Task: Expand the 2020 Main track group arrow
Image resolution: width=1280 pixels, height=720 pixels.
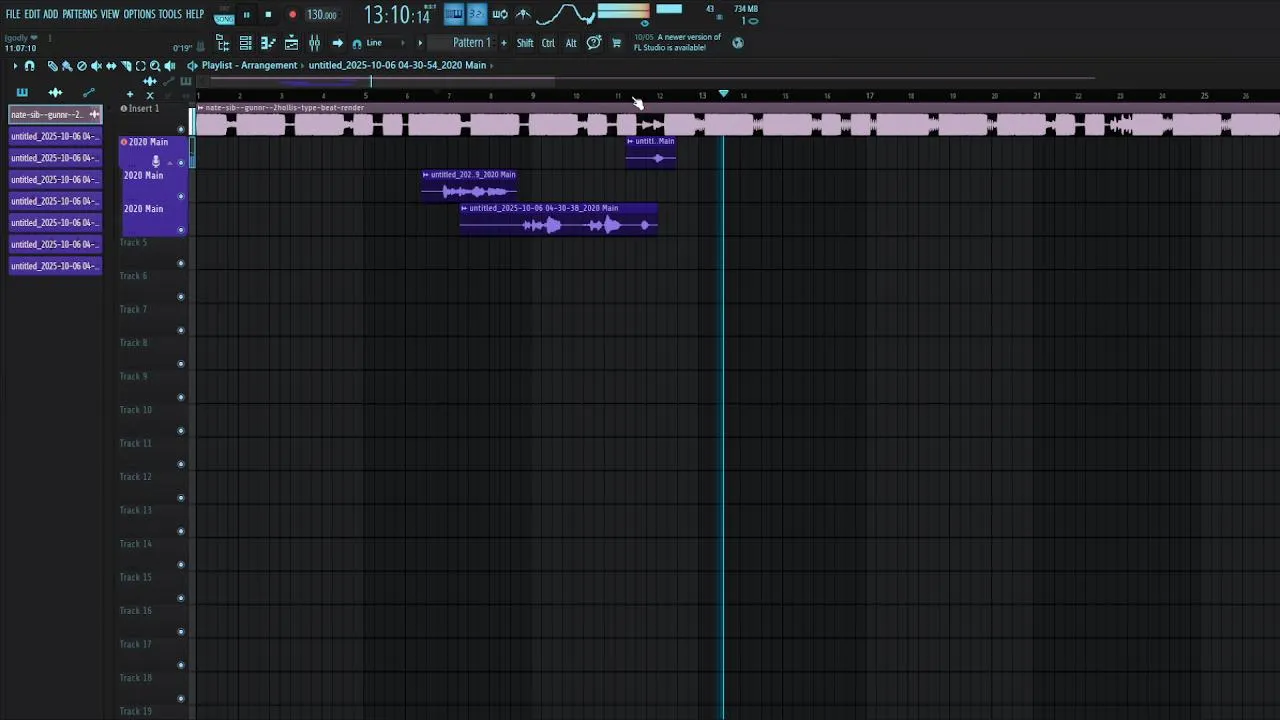Action: coord(169,162)
